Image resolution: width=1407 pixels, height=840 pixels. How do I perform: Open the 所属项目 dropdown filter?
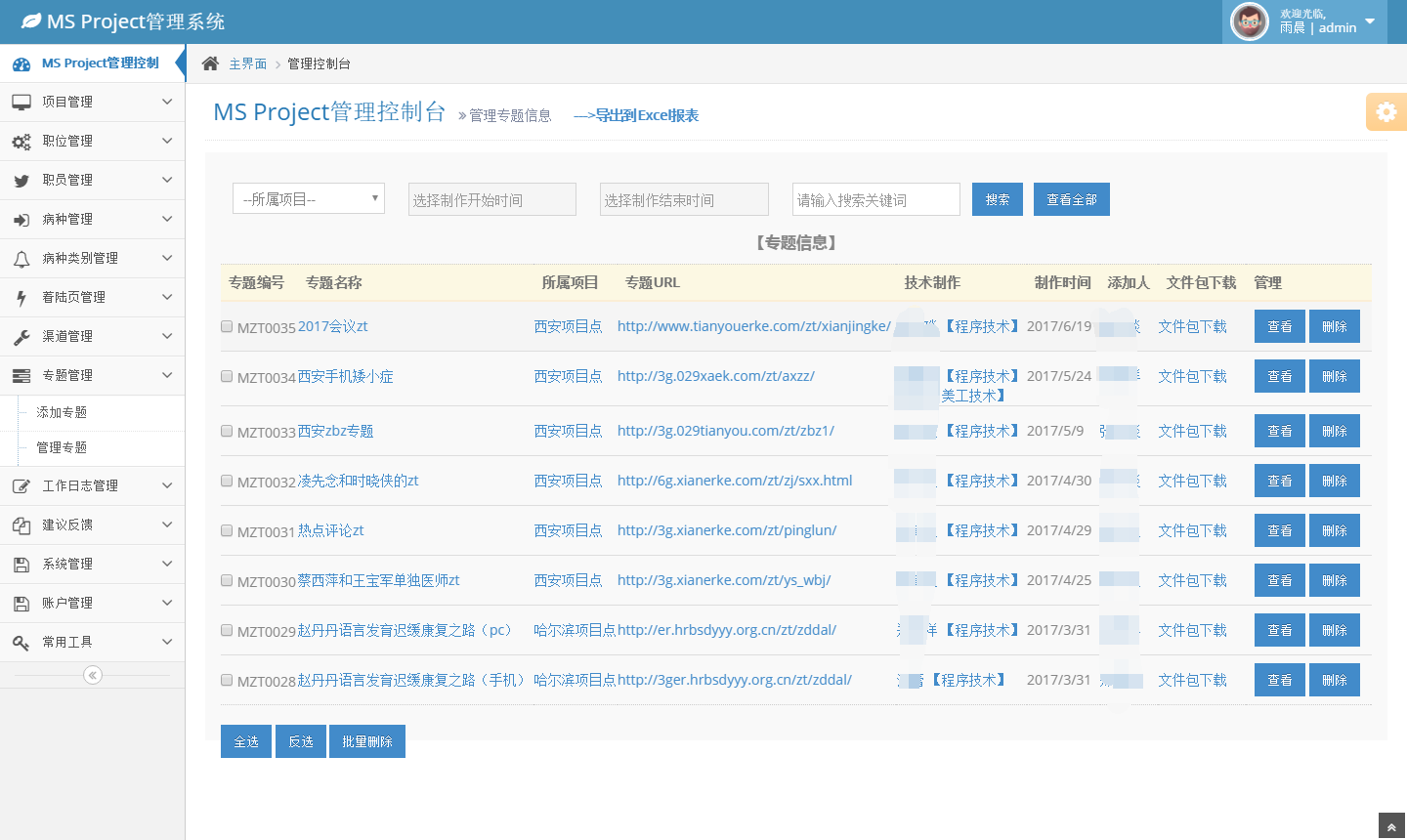[309, 199]
